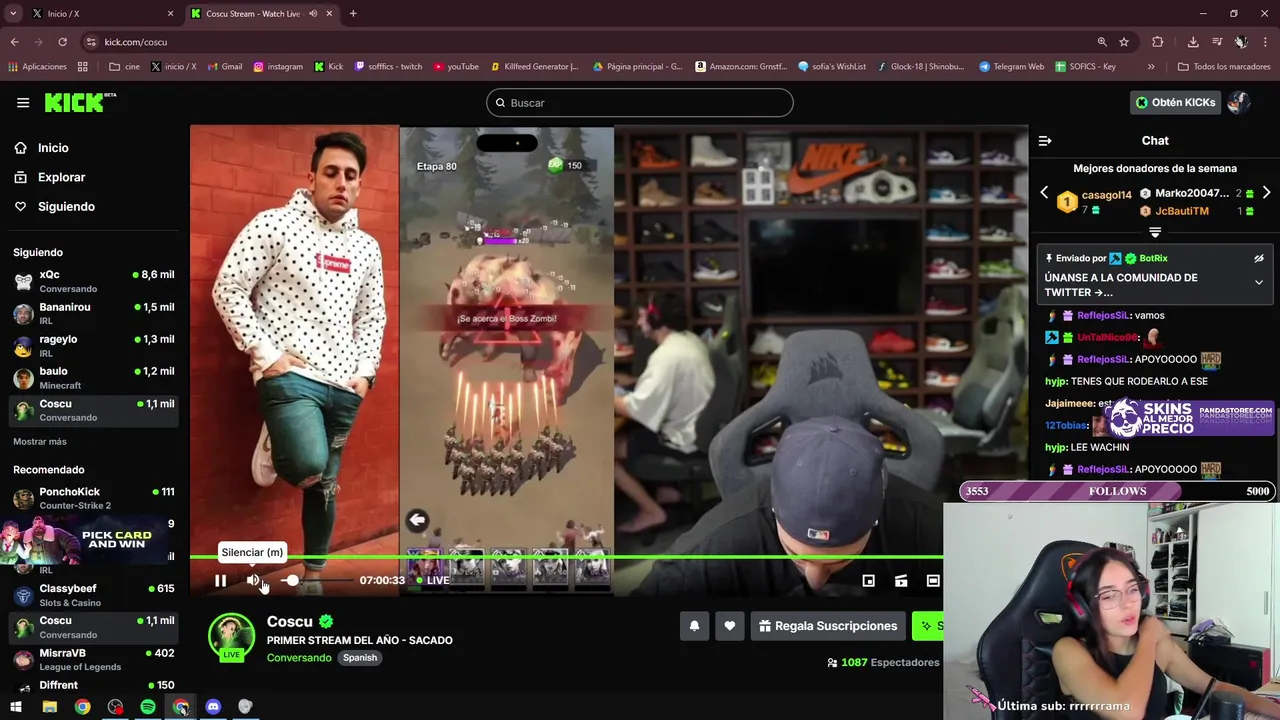This screenshot has width=1280, height=720.
Task: Open user profile avatar menu
Action: 1239,102
